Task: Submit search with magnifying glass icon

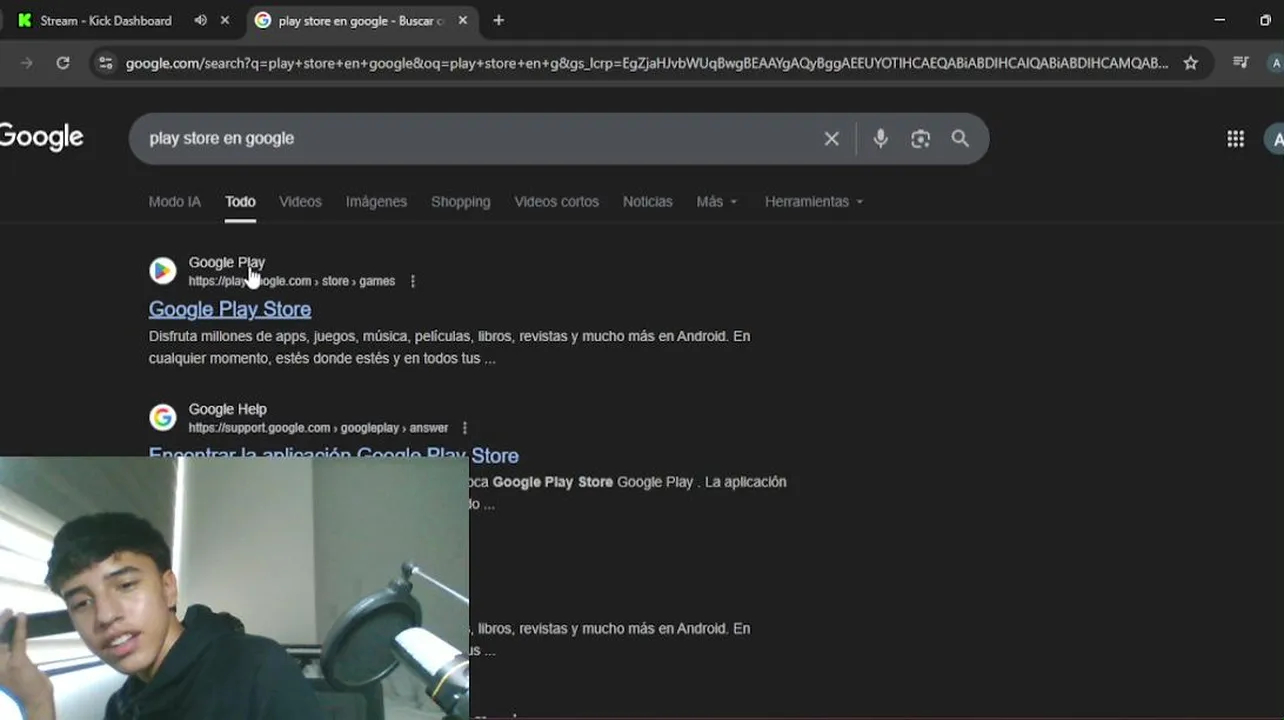Action: pos(960,139)
